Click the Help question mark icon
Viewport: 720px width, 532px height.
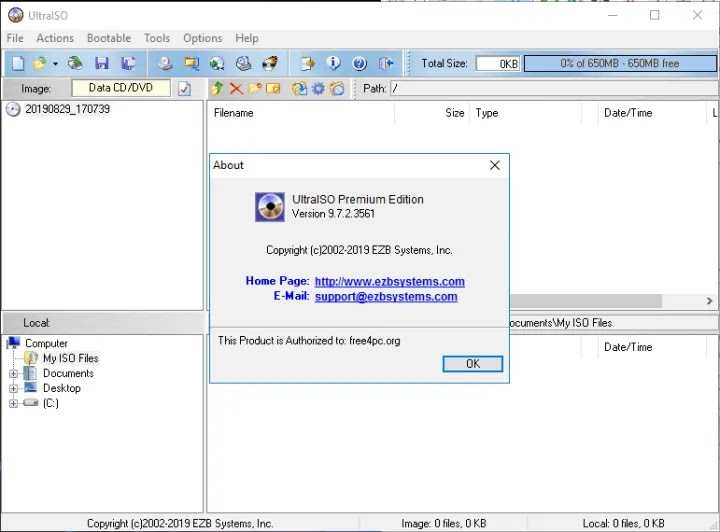pos(360,63)
